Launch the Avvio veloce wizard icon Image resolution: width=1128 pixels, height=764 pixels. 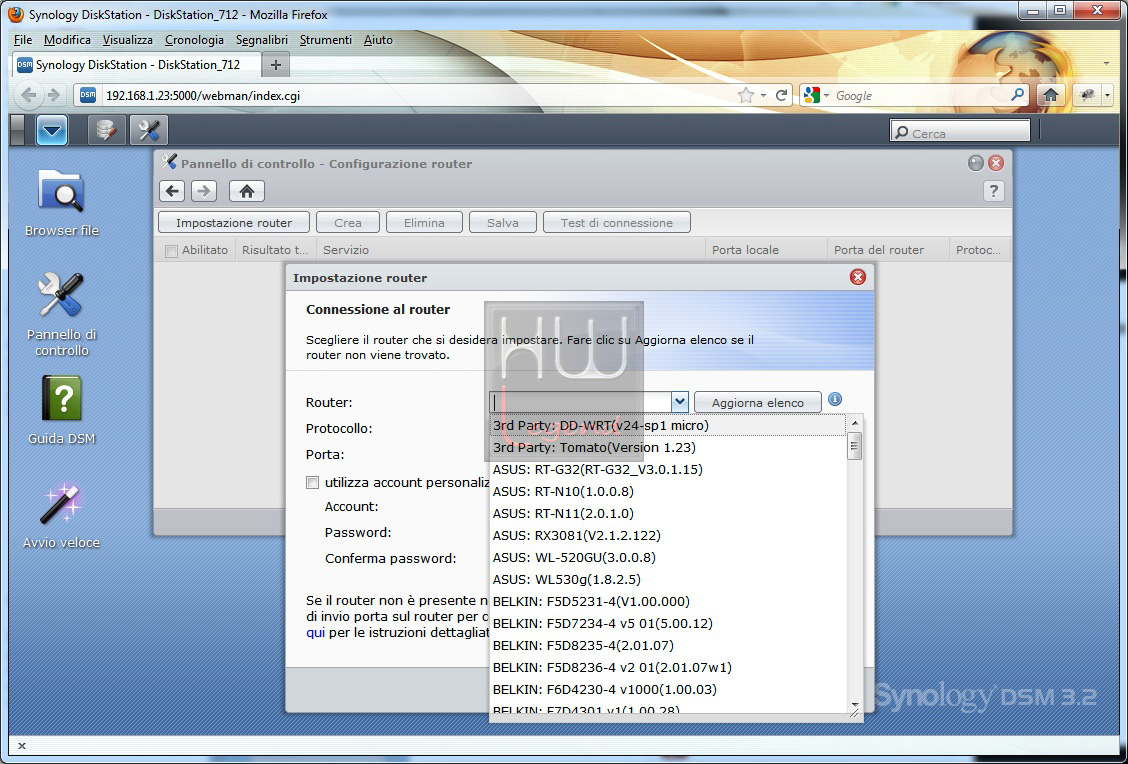[x=61, y=514]
